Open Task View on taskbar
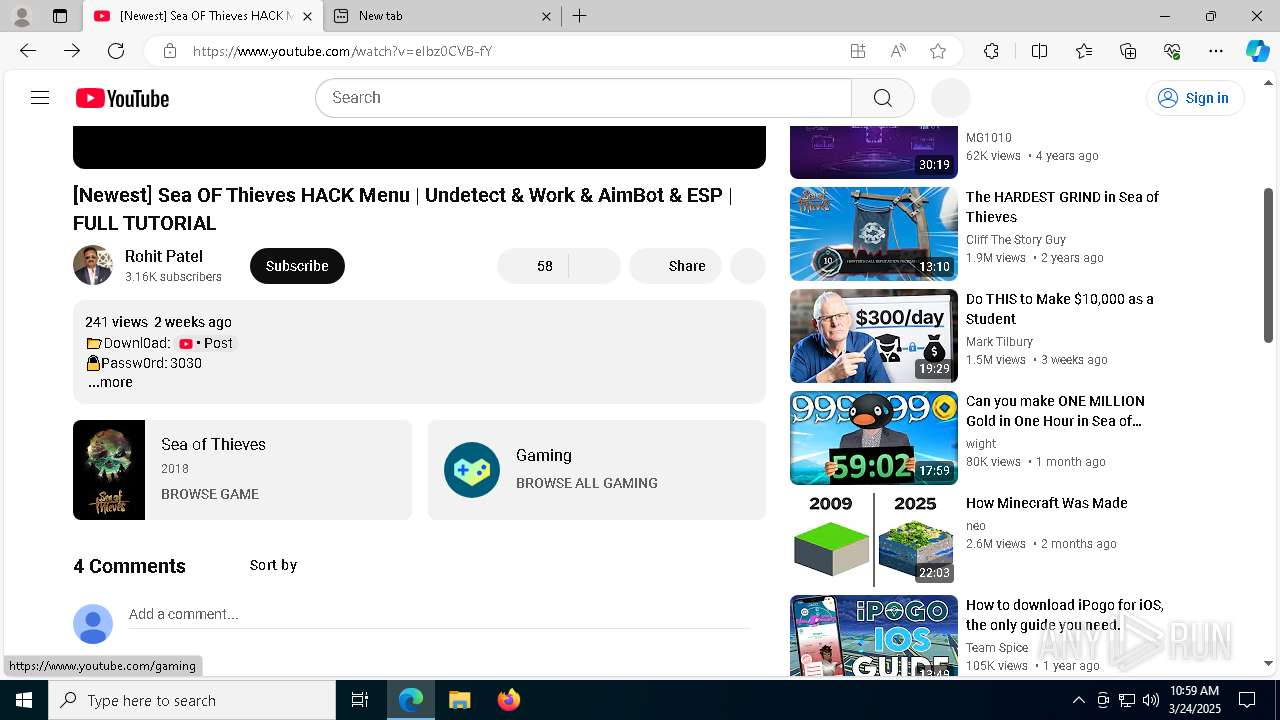The image size is (1280, 720). coord(360,700)
